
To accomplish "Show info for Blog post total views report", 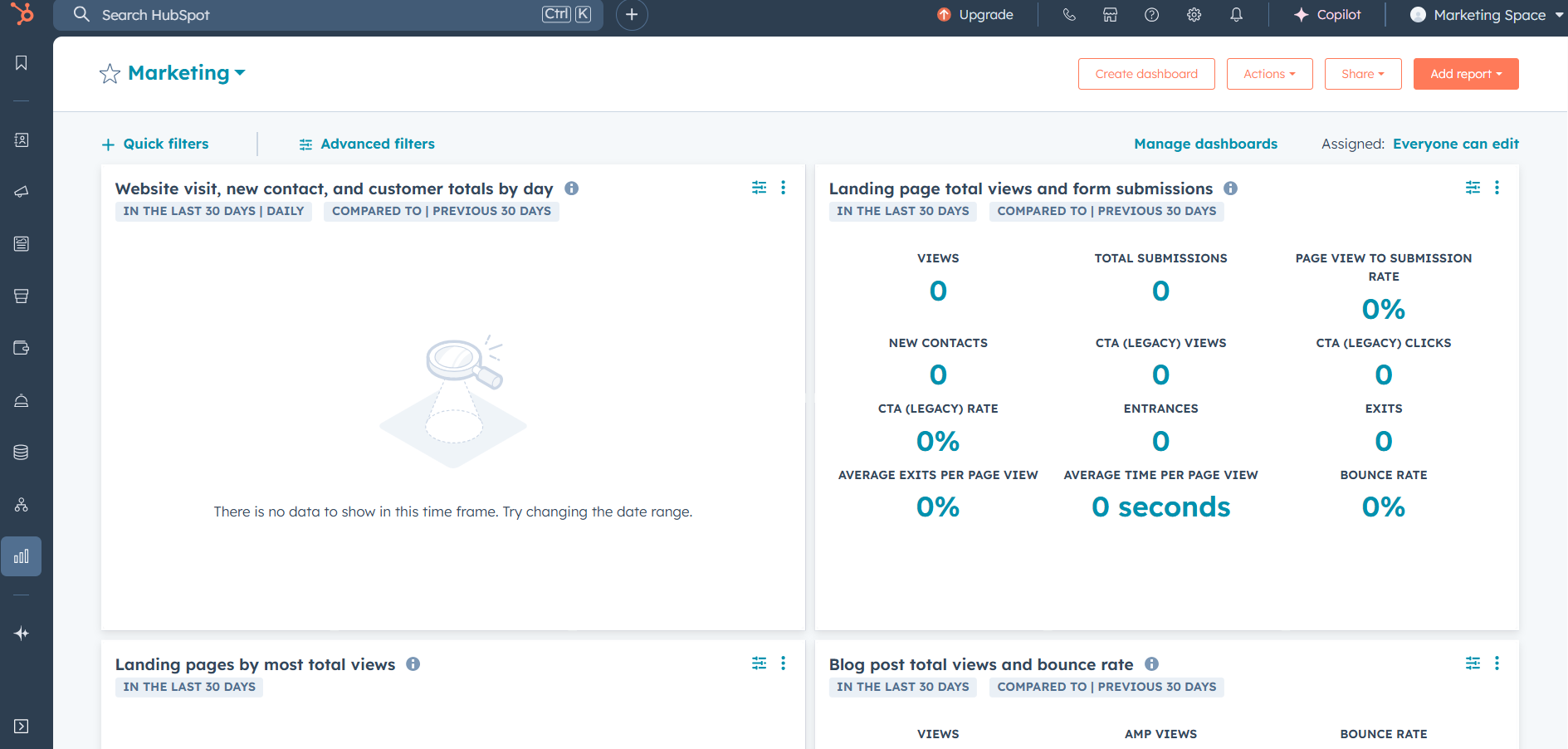I will pos(1151,664).
